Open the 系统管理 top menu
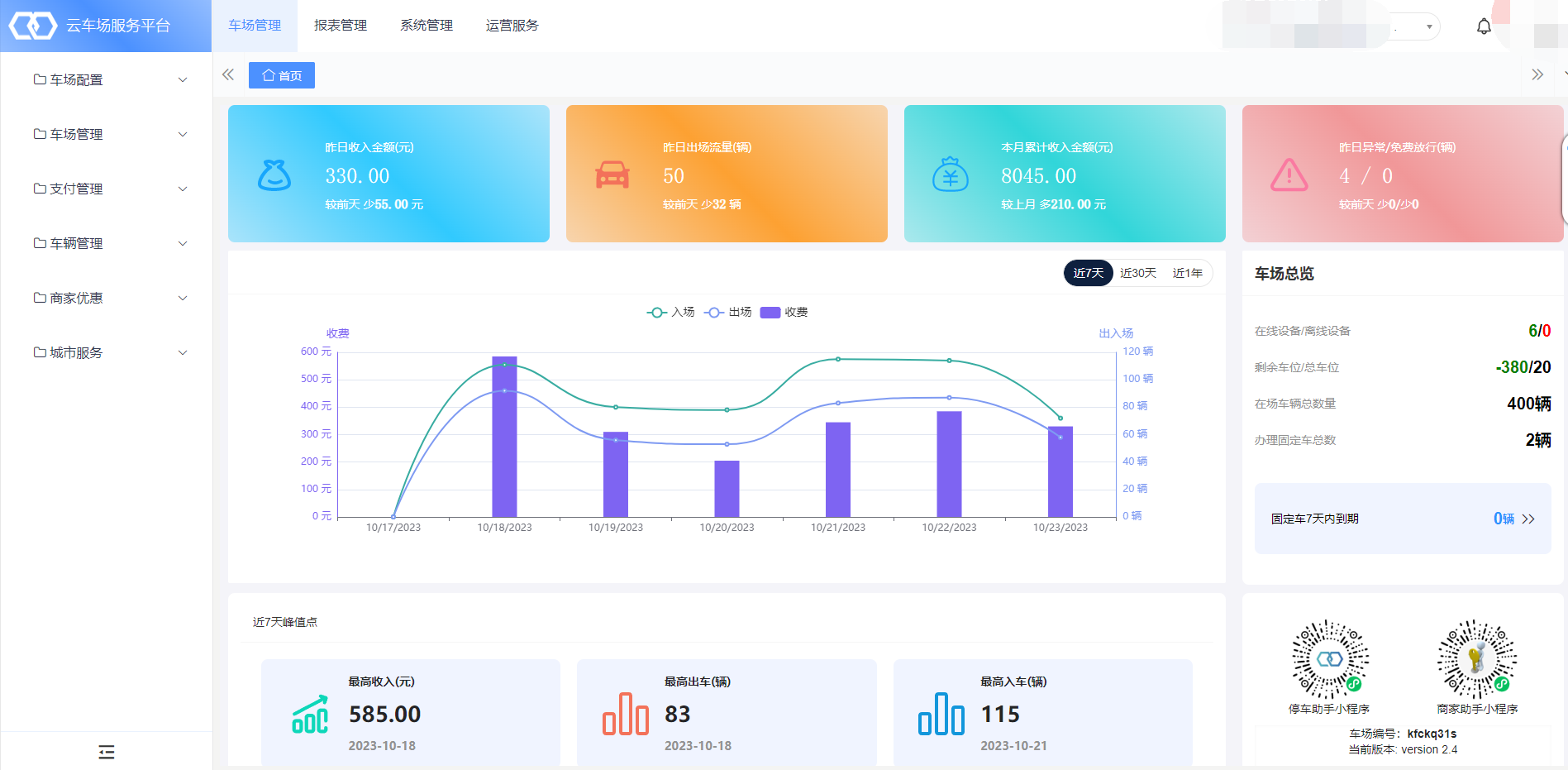Screen dimensions: 1568x770 427,26
